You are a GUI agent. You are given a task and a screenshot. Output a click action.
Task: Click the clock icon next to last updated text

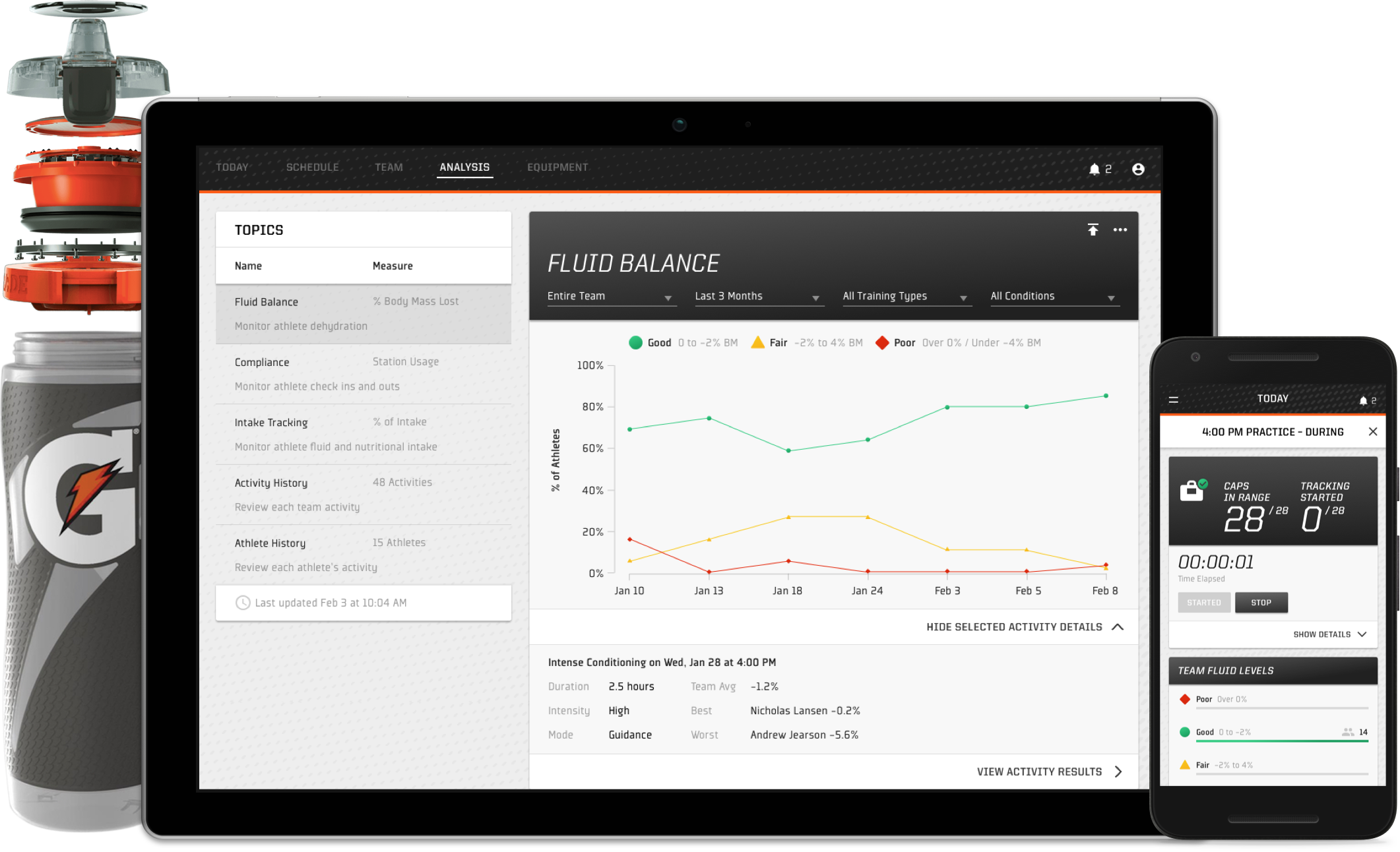[242, 602]
